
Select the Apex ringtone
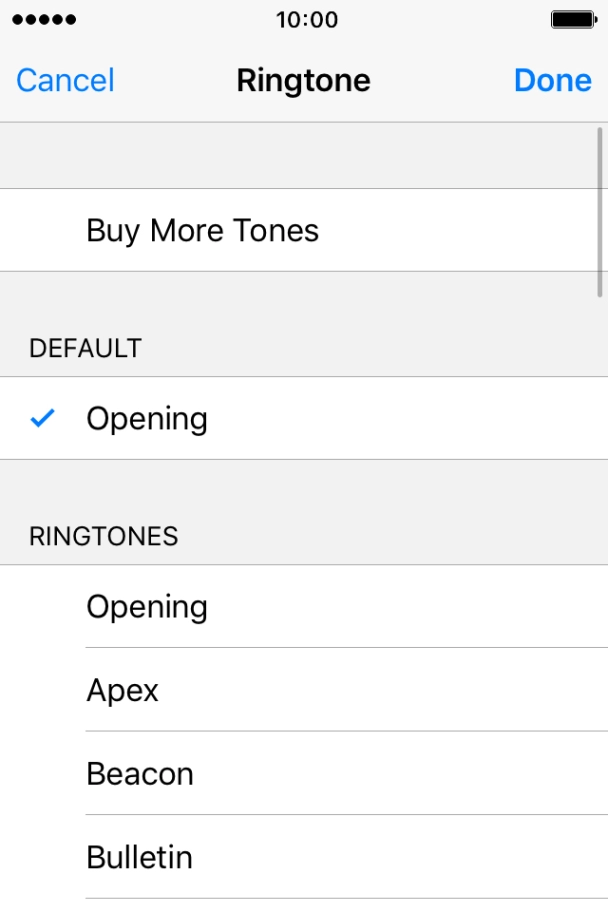(x=122, y=690)
